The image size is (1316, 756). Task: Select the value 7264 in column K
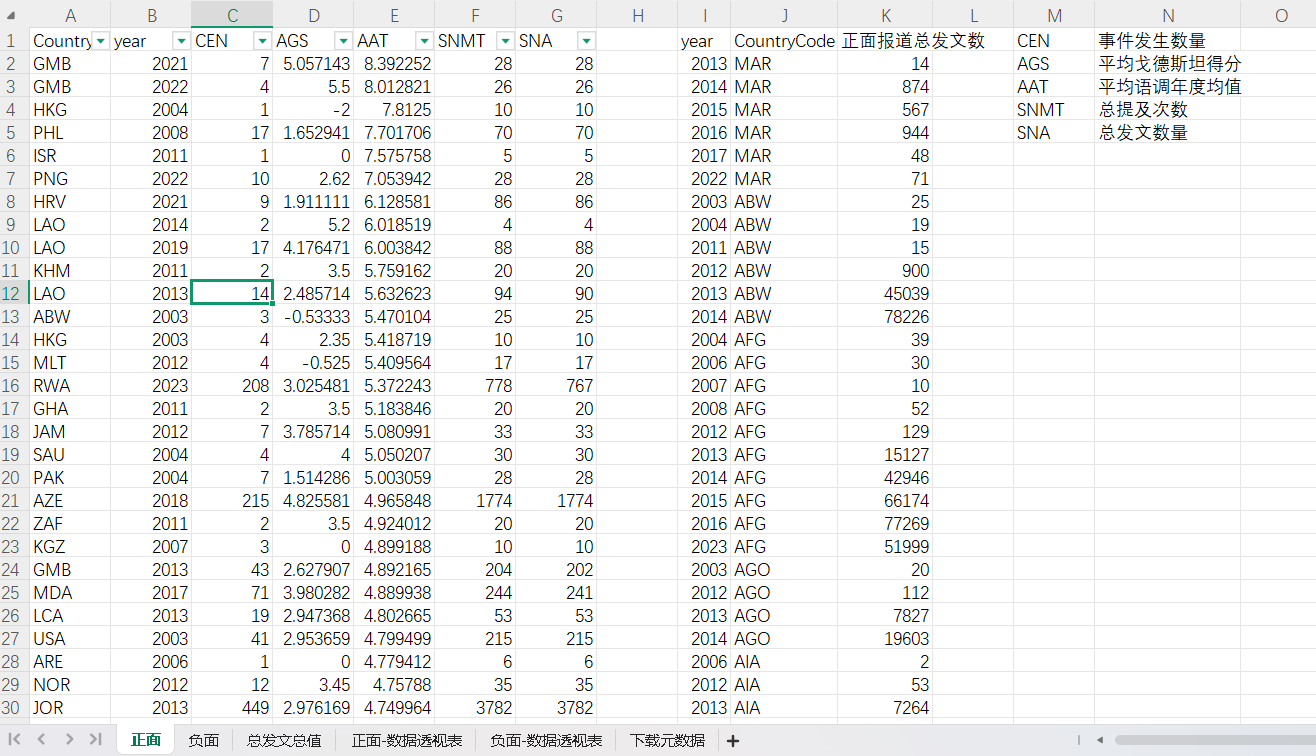coord(886,708)
